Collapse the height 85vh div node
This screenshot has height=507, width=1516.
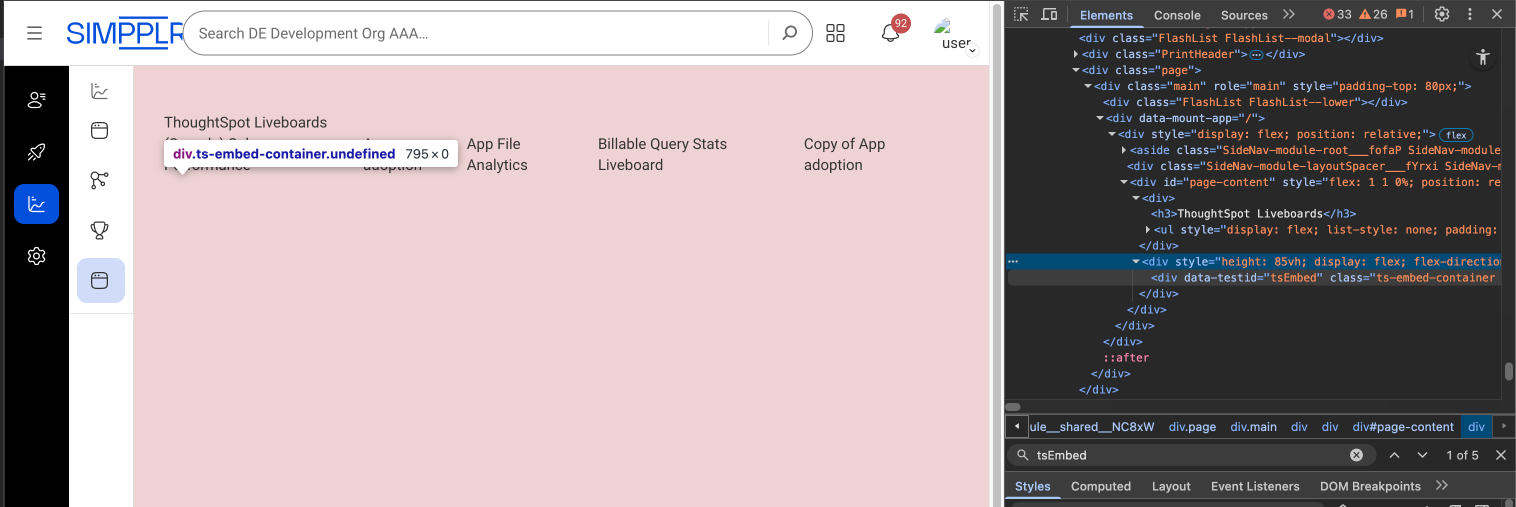1136,262
